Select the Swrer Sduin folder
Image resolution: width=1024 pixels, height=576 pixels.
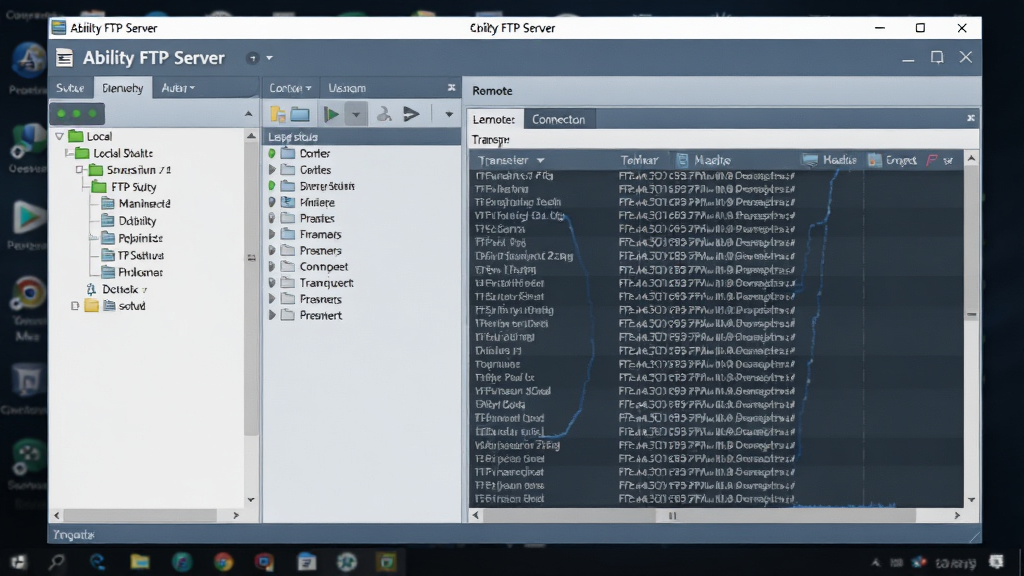coord(327,186)
